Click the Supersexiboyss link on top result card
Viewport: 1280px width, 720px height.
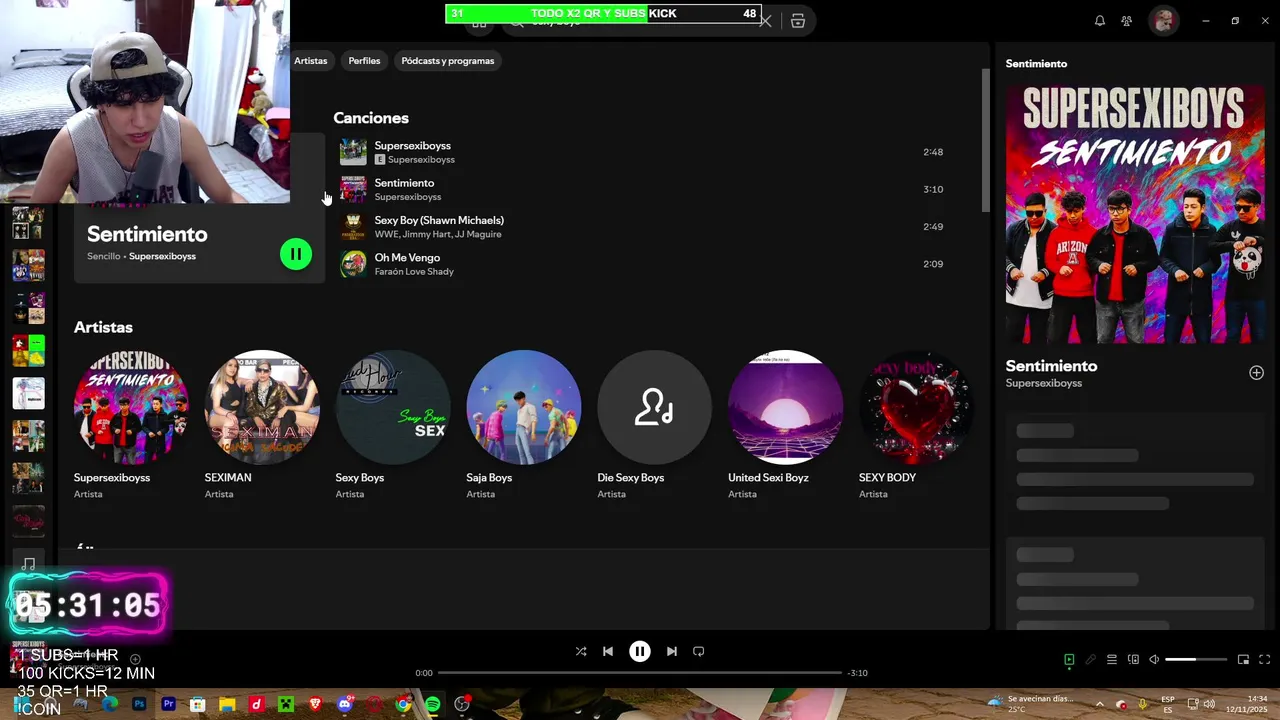[162, 256]
